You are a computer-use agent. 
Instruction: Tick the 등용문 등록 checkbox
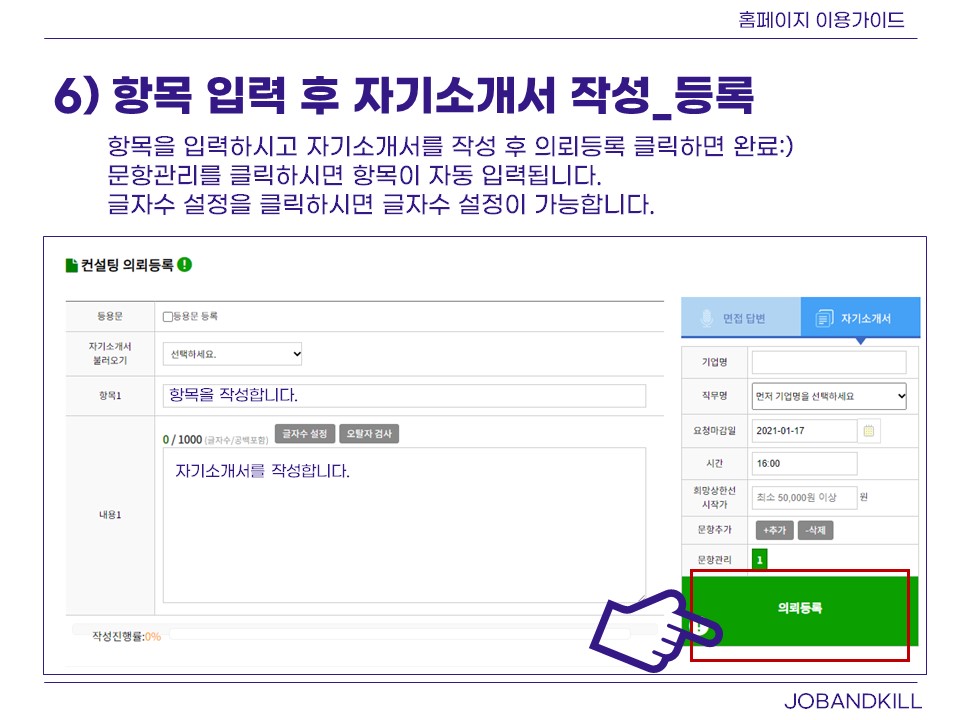168,317
